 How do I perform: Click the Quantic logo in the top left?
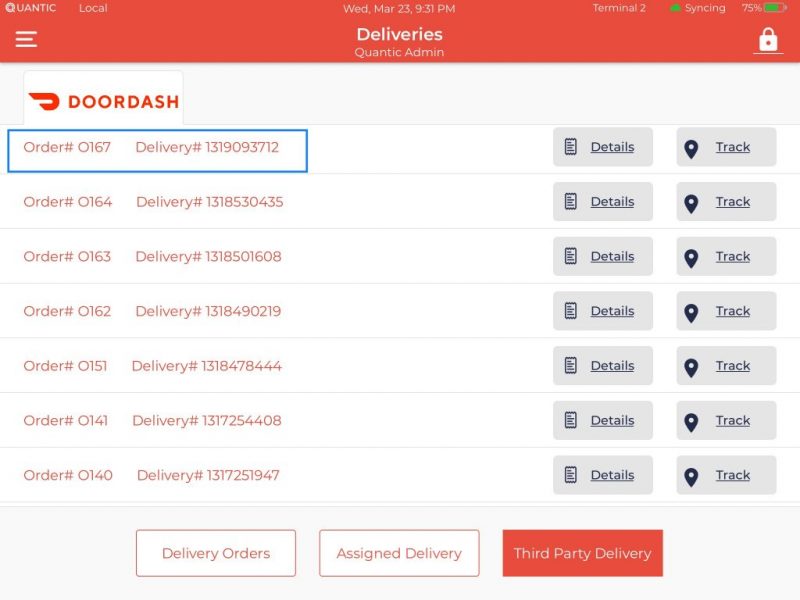pos(30,8)
